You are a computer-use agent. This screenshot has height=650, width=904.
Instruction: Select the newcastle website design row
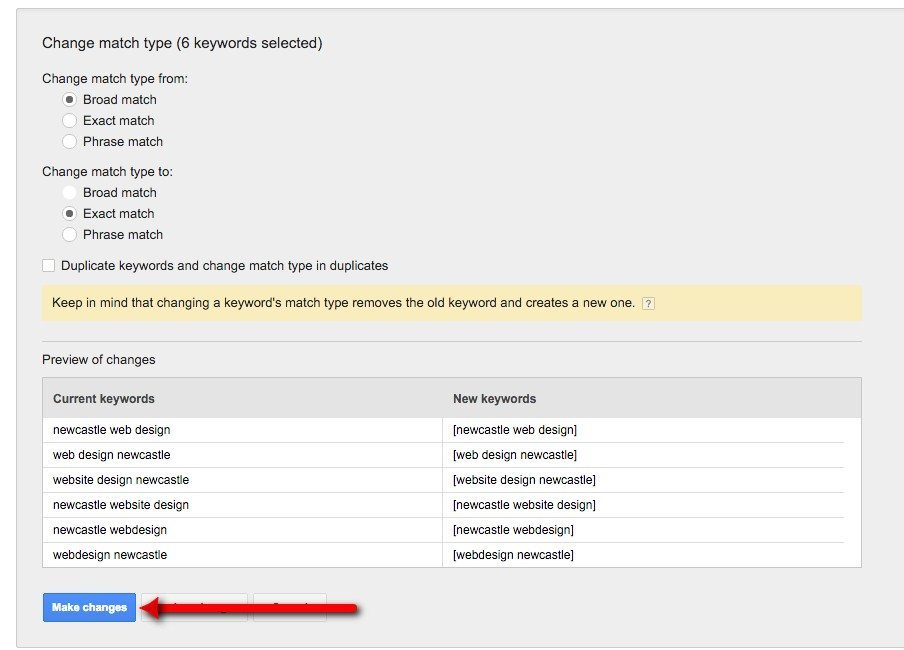click(120, 504)
